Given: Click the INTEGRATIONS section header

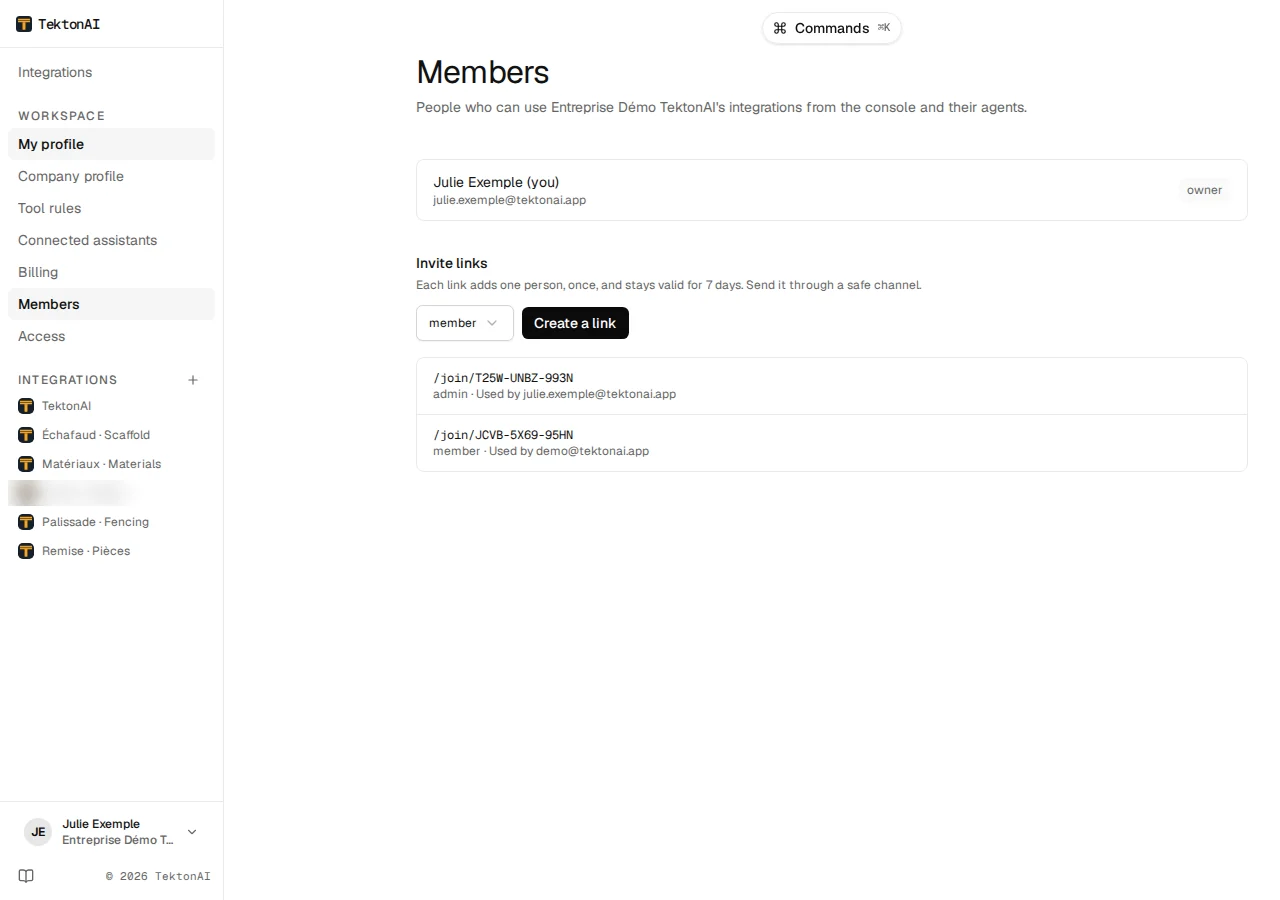Looking at the screenshot, I should [68, 380].
